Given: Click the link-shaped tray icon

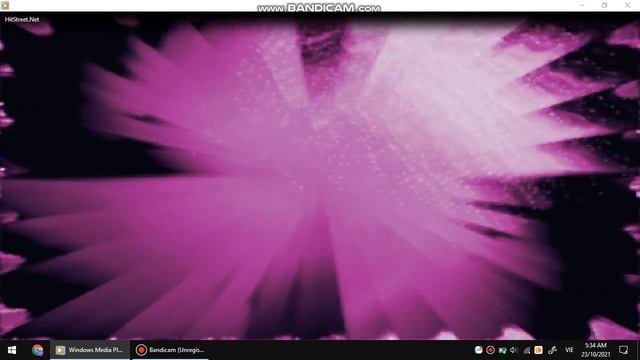Looking at the screenshot, I should 552,350.
